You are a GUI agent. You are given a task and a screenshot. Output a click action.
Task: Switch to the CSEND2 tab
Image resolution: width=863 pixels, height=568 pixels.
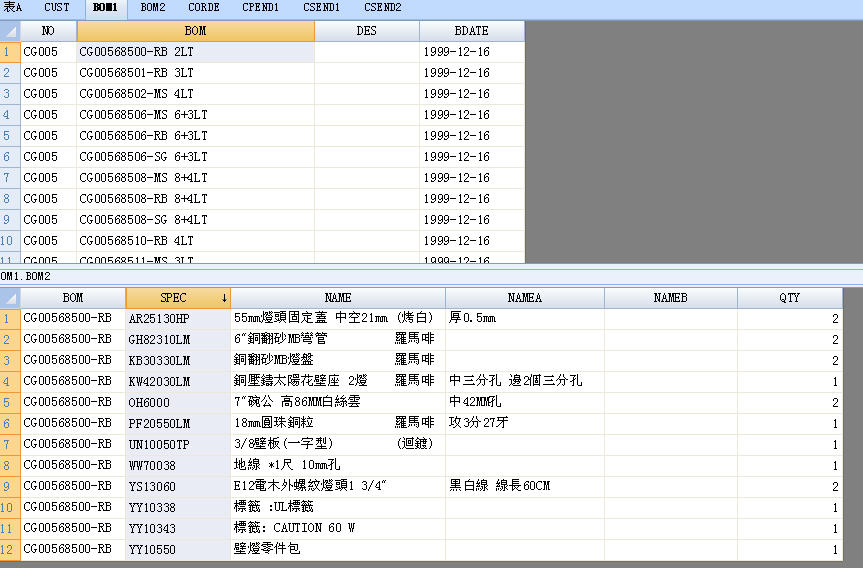382,8
